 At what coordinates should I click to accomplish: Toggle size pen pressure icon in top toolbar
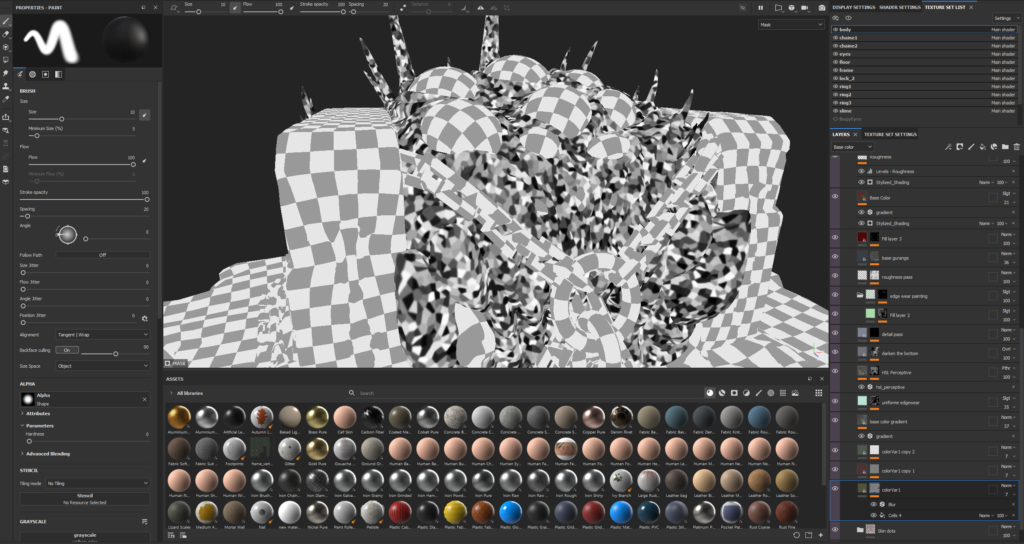[235, 8]
